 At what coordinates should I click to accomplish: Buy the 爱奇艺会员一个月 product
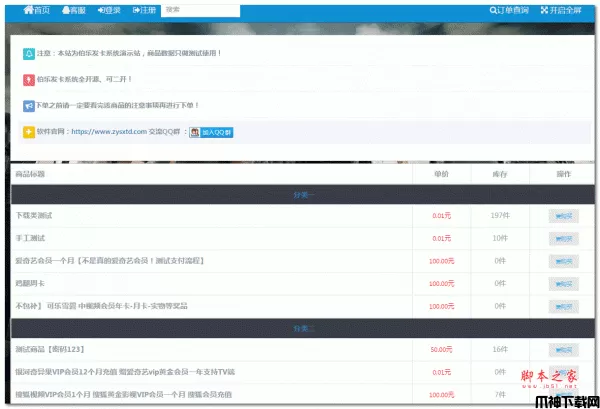tap(564, 261)
